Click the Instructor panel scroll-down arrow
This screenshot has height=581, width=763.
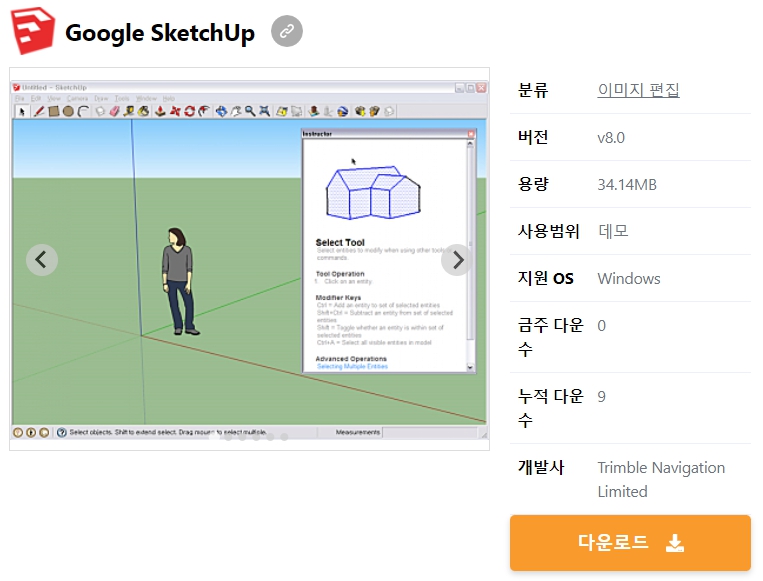point(470,367)
